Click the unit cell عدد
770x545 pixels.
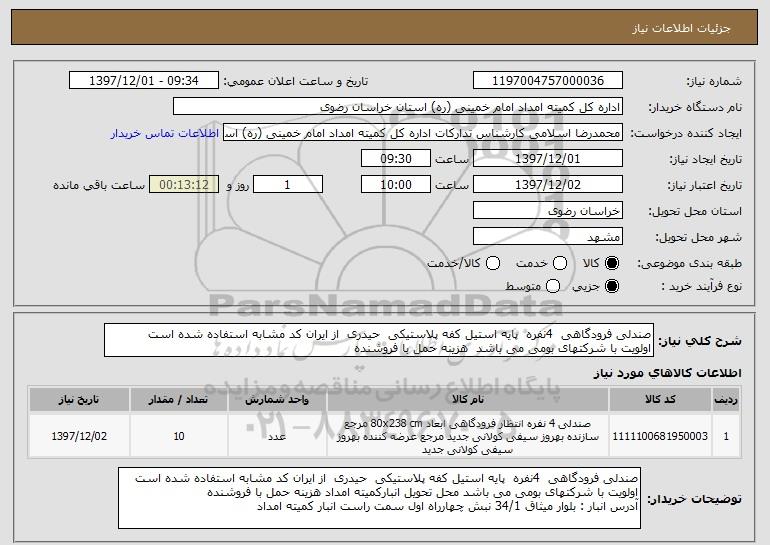(x=277, y=436)
